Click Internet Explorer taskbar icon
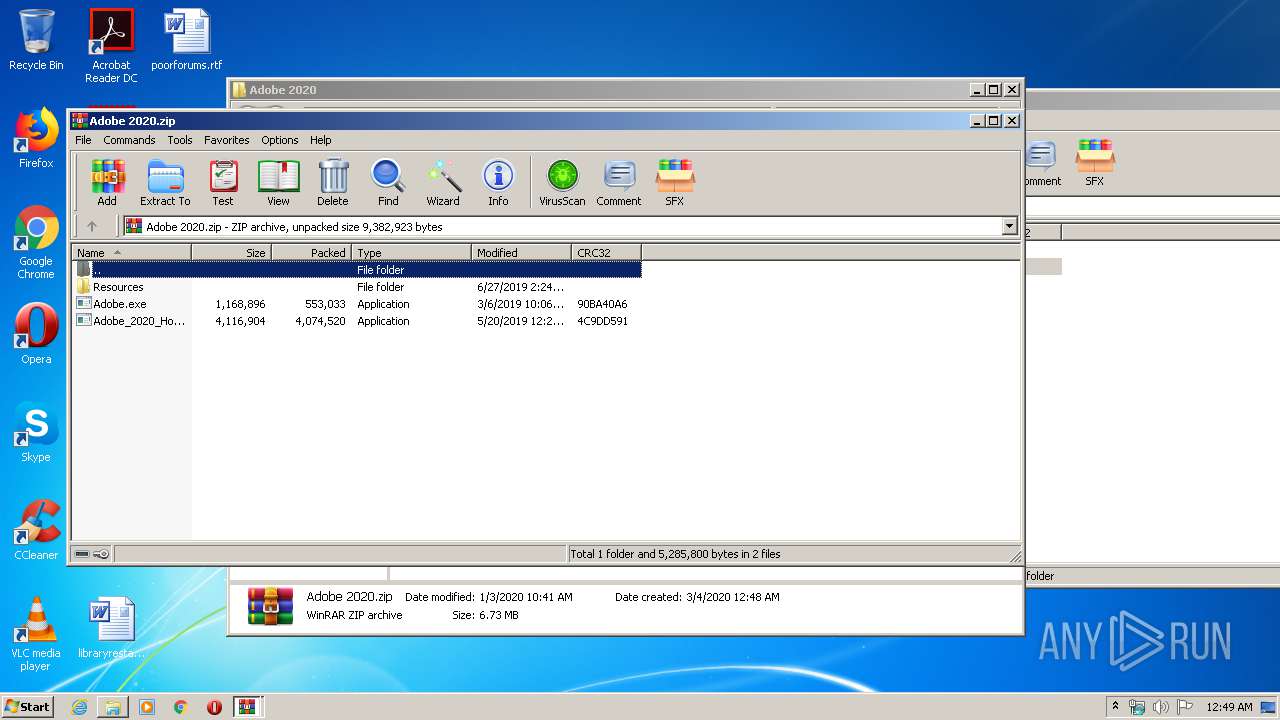This screenshot has height=720, width=1280. (79, 707)
